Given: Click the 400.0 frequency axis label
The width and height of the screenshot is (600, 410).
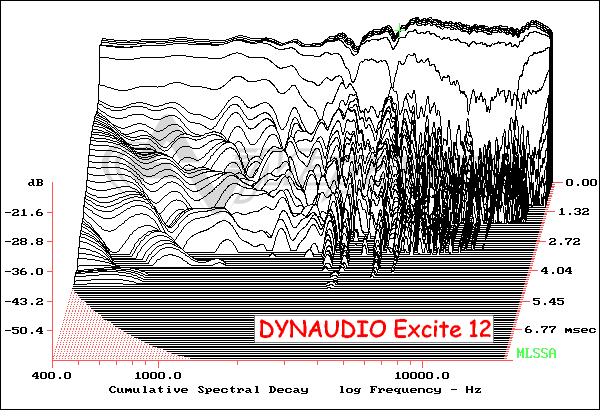Looking at the screenshot, I should pyautogui.click(x=52, y=376).
